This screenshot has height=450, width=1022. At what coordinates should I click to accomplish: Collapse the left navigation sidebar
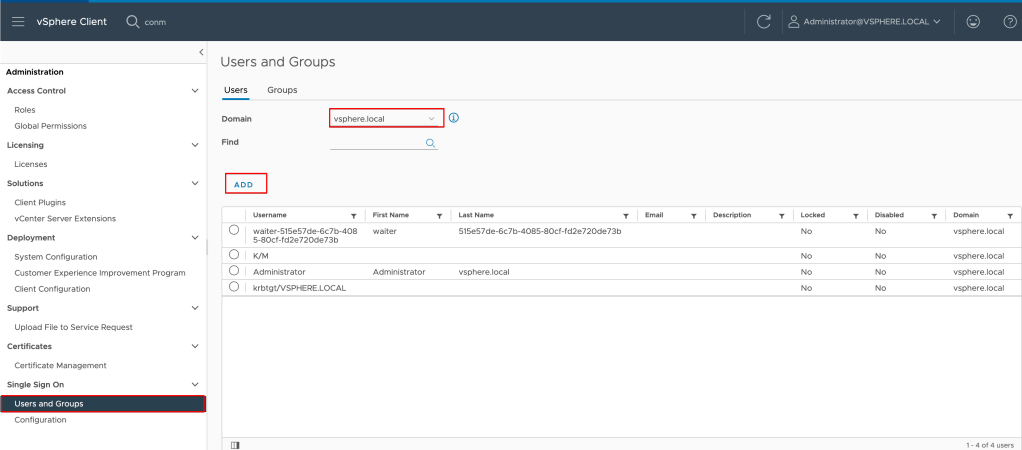[201, 51]
